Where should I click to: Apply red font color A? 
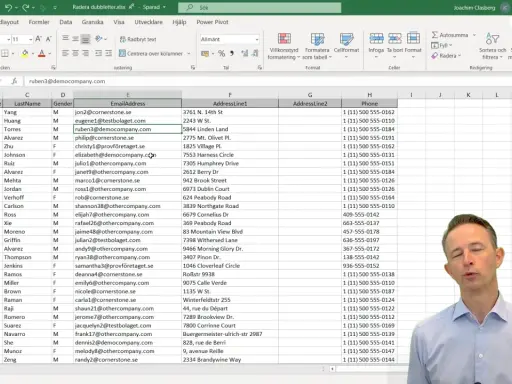tap(42, 53)
